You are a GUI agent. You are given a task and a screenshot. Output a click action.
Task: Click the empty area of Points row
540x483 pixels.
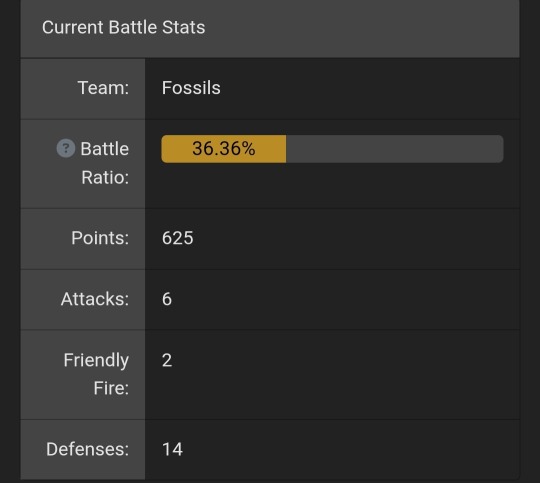coord(356,239)
